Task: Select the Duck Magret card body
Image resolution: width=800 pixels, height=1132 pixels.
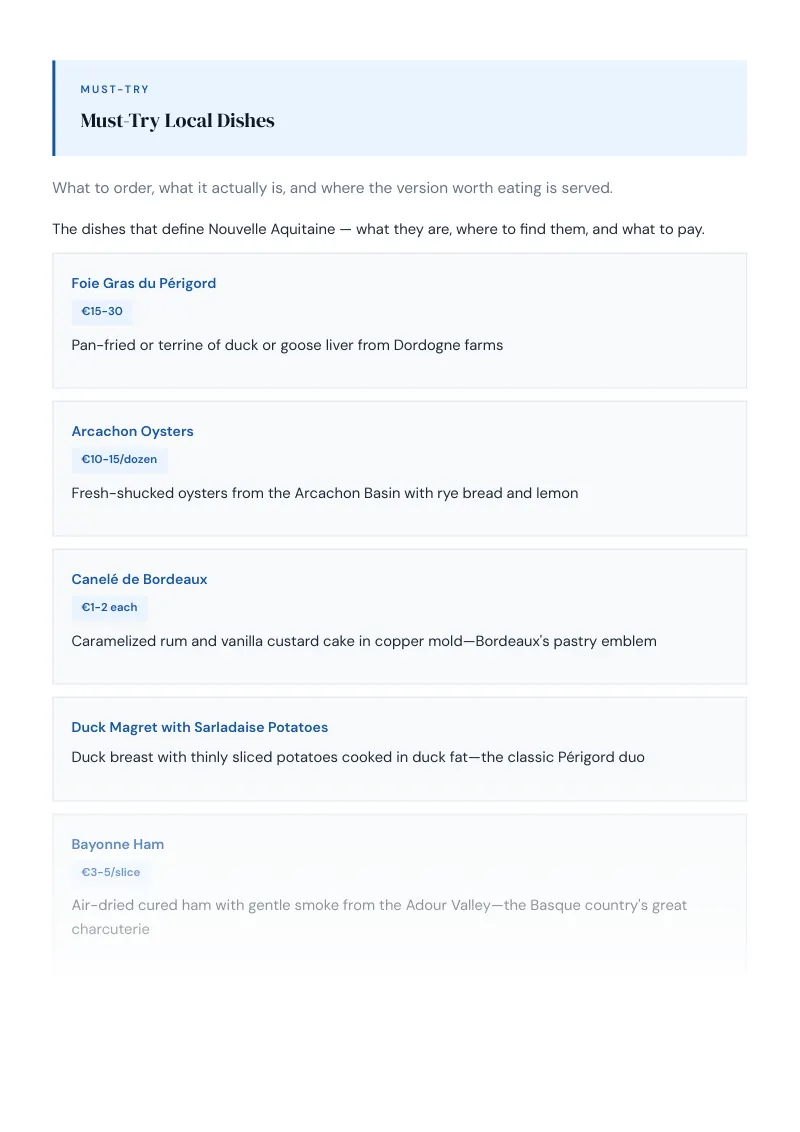Action: point(399,749)
